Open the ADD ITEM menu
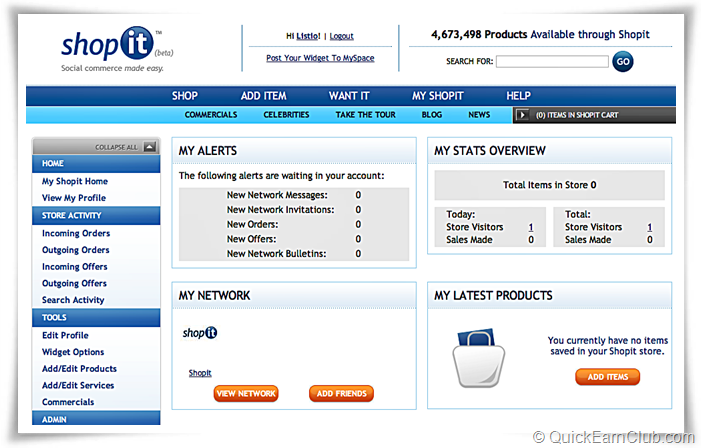The image size is (701, 448). pos(263,96)
